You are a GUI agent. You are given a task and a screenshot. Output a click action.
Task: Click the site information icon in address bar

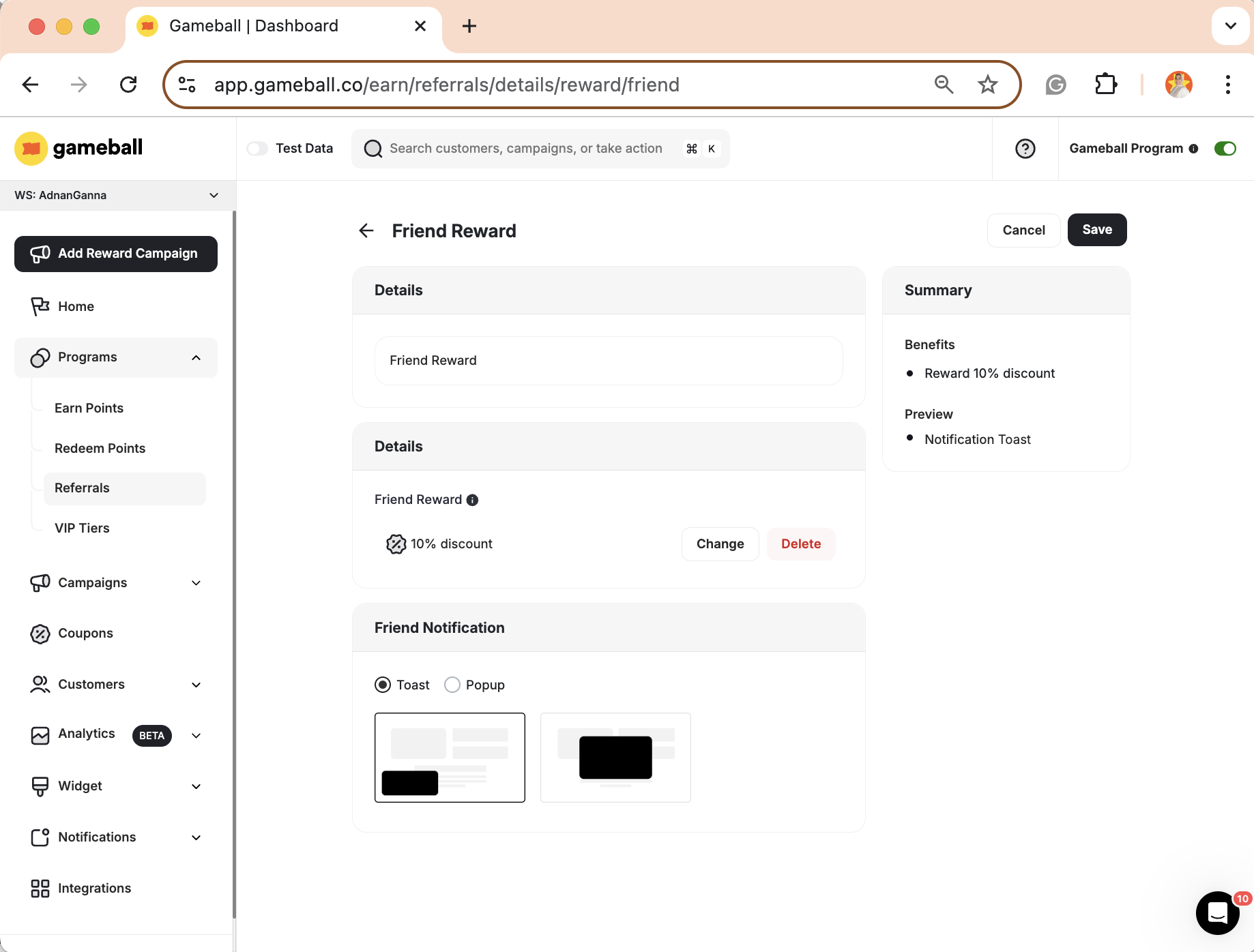tap(187, 85)
